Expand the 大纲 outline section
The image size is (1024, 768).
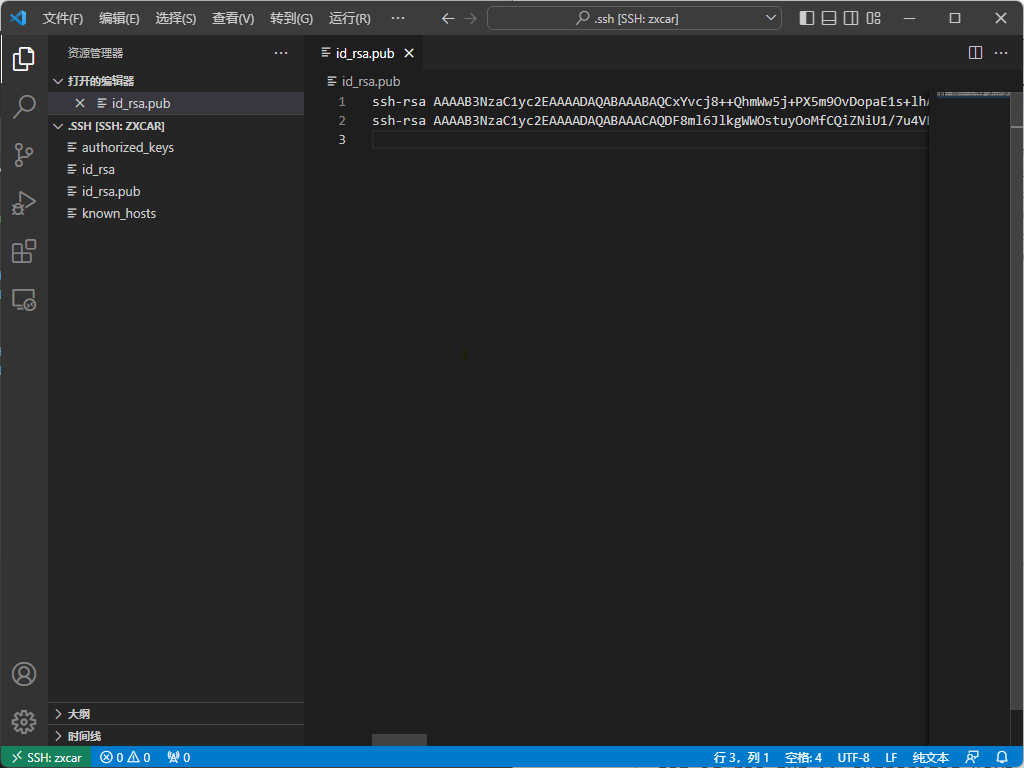pyautogui.click(x=78, y=714)
